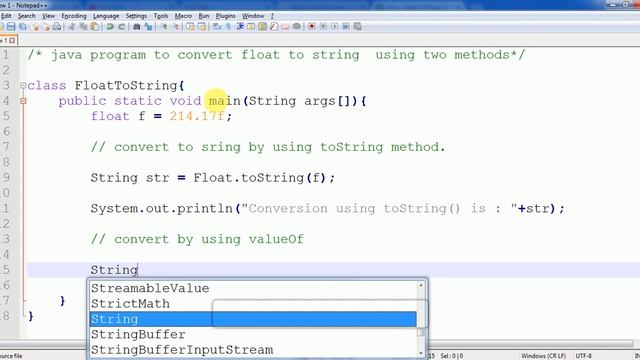
Task: Click Run Macro Multiple Times icon
Action: [x=346, y=27]
